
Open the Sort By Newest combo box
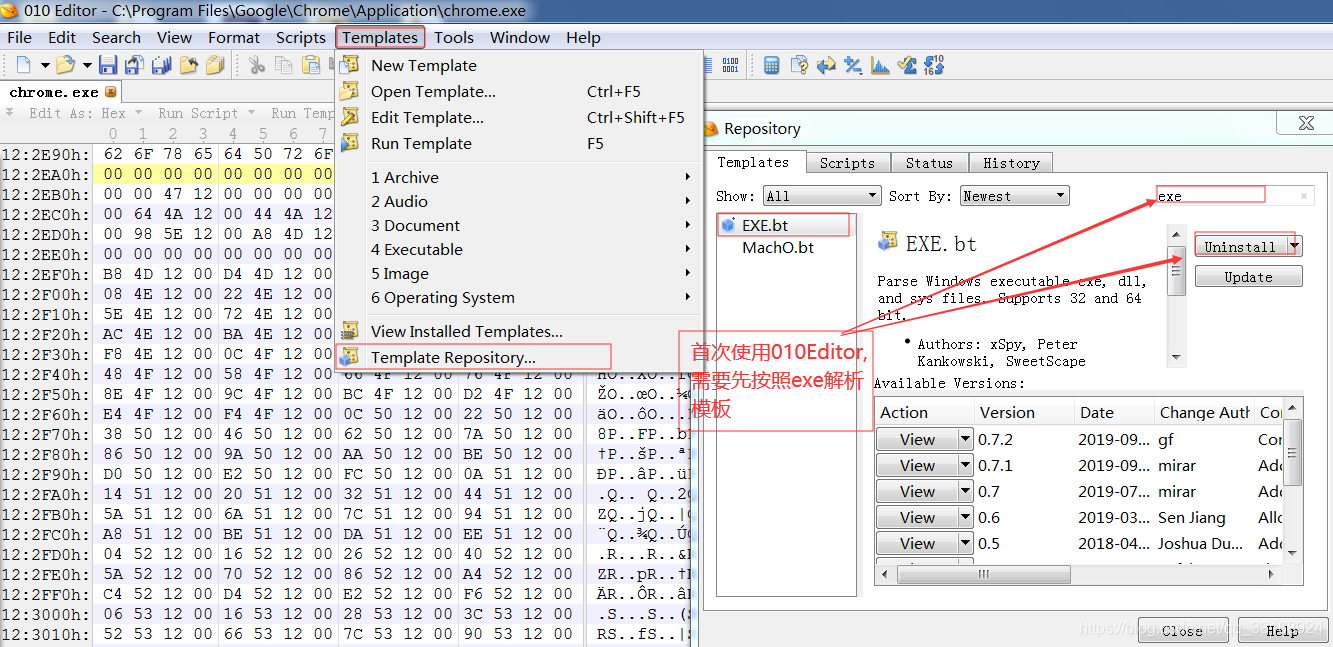(x=1014, y=196)
